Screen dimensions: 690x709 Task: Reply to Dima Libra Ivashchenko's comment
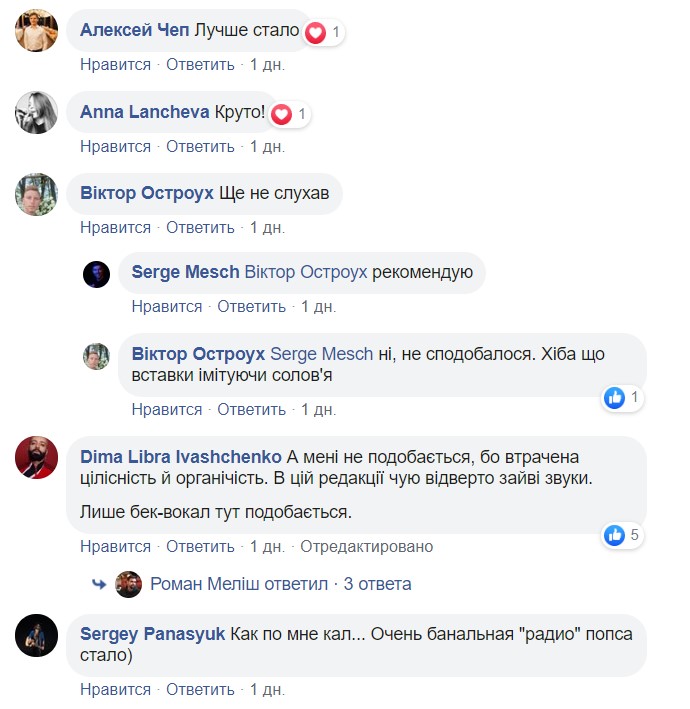coord(200,547)
